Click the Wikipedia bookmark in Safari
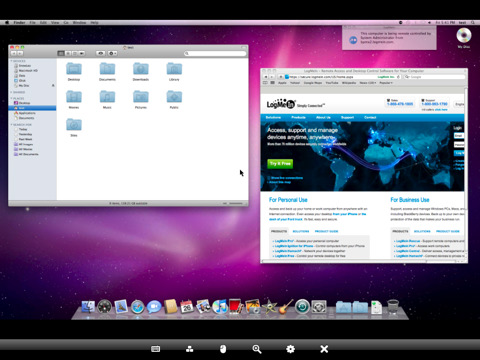The height and width of the screenshot is (360, 480). pos(349,83)
